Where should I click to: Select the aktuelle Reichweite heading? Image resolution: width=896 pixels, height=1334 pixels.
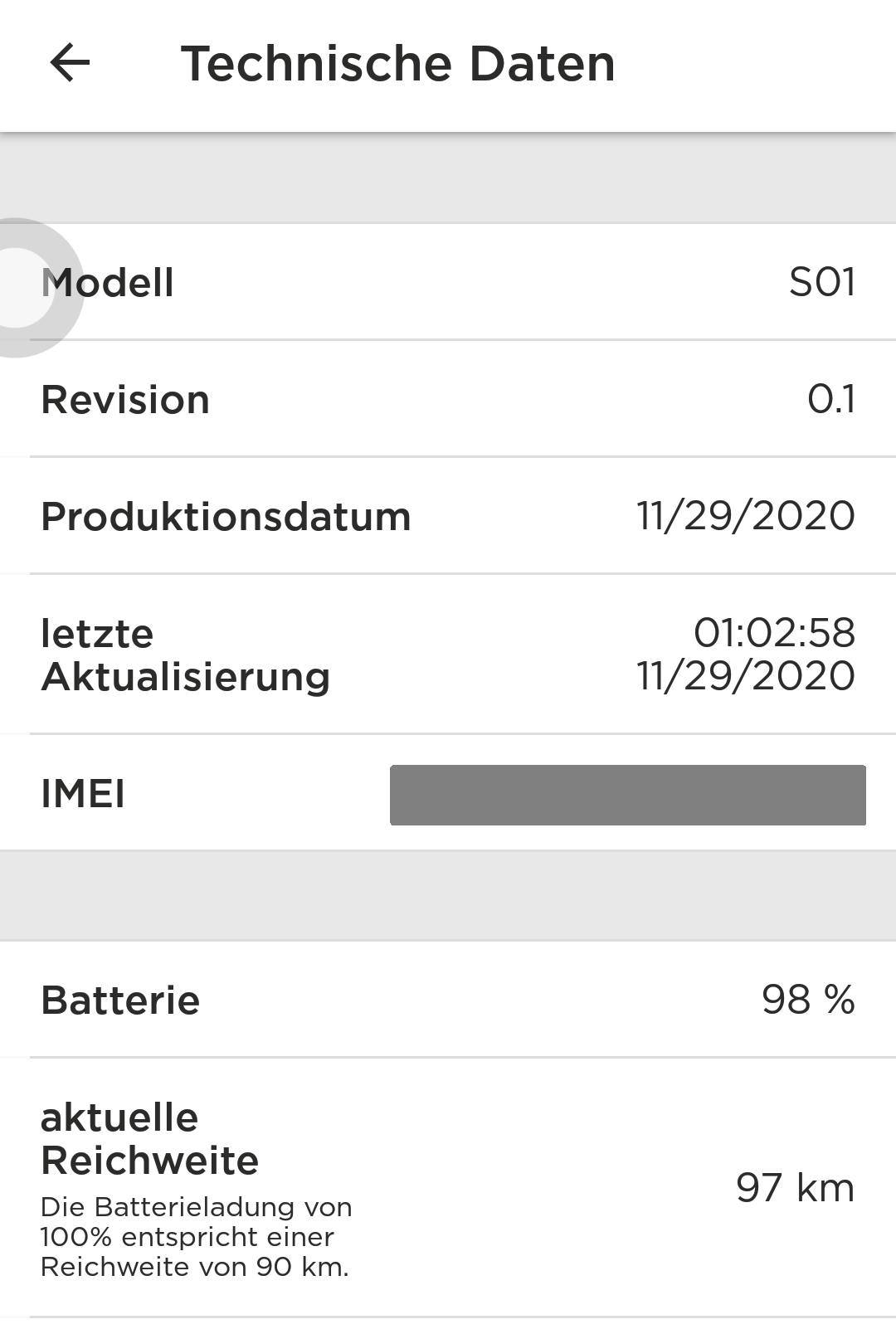tap(149, 1139)
